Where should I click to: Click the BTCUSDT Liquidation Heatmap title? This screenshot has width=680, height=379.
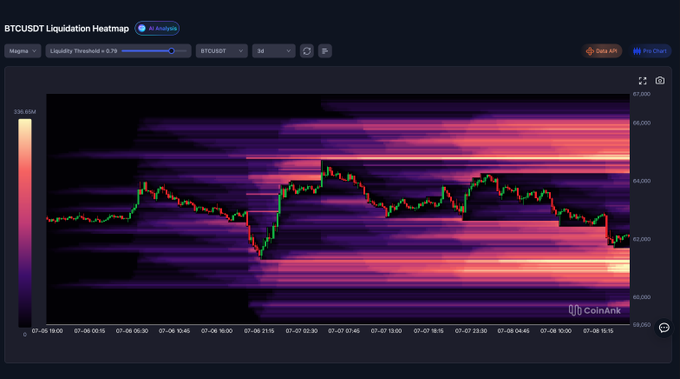pos(67,29)
